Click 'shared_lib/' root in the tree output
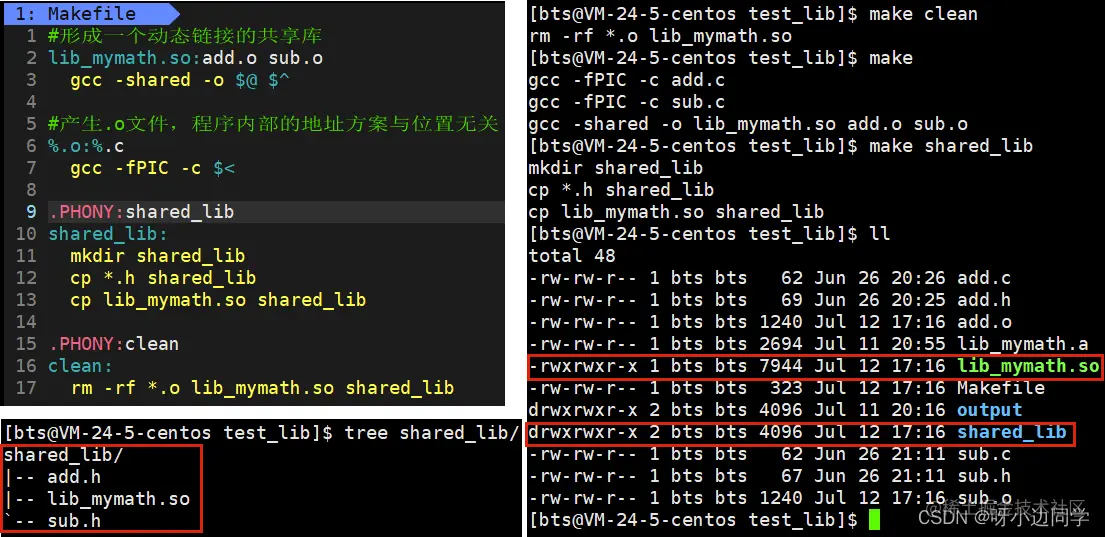1105x537 pixels. point(63,455)
